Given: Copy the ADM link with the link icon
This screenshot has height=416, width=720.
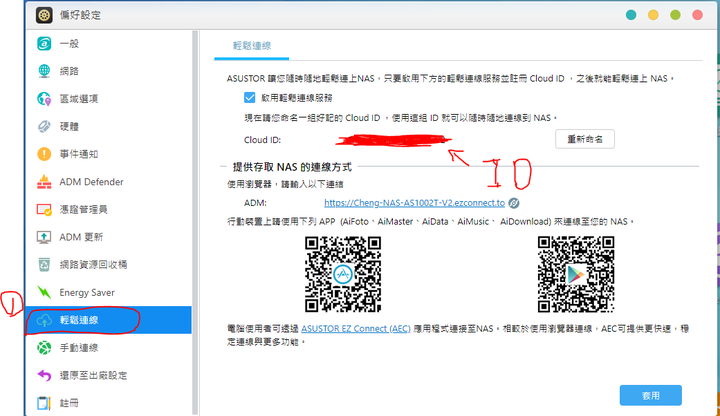Looking at the screenshot, I should click(514, 203).
